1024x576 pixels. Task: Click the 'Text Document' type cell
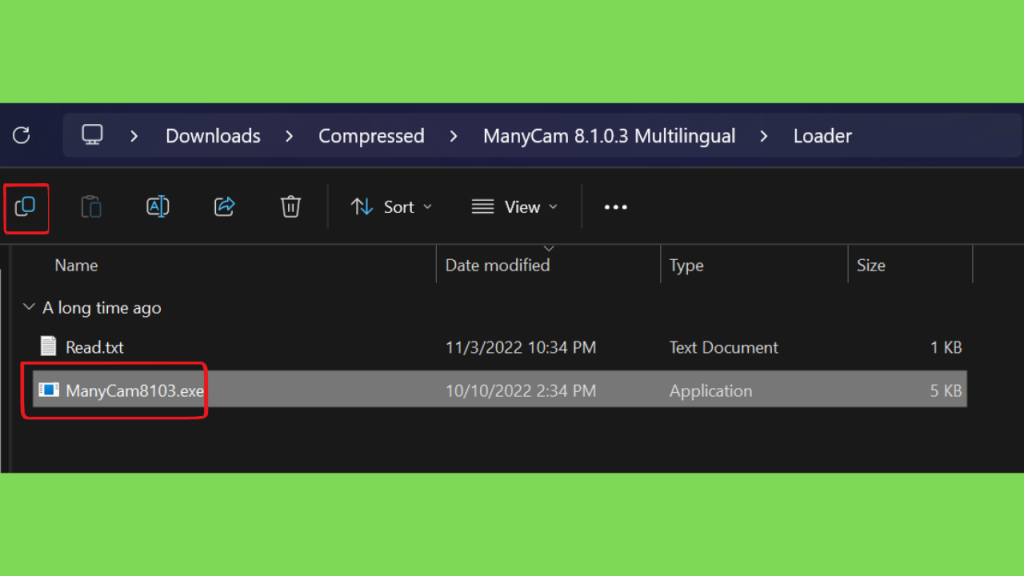tap(724, 347)
